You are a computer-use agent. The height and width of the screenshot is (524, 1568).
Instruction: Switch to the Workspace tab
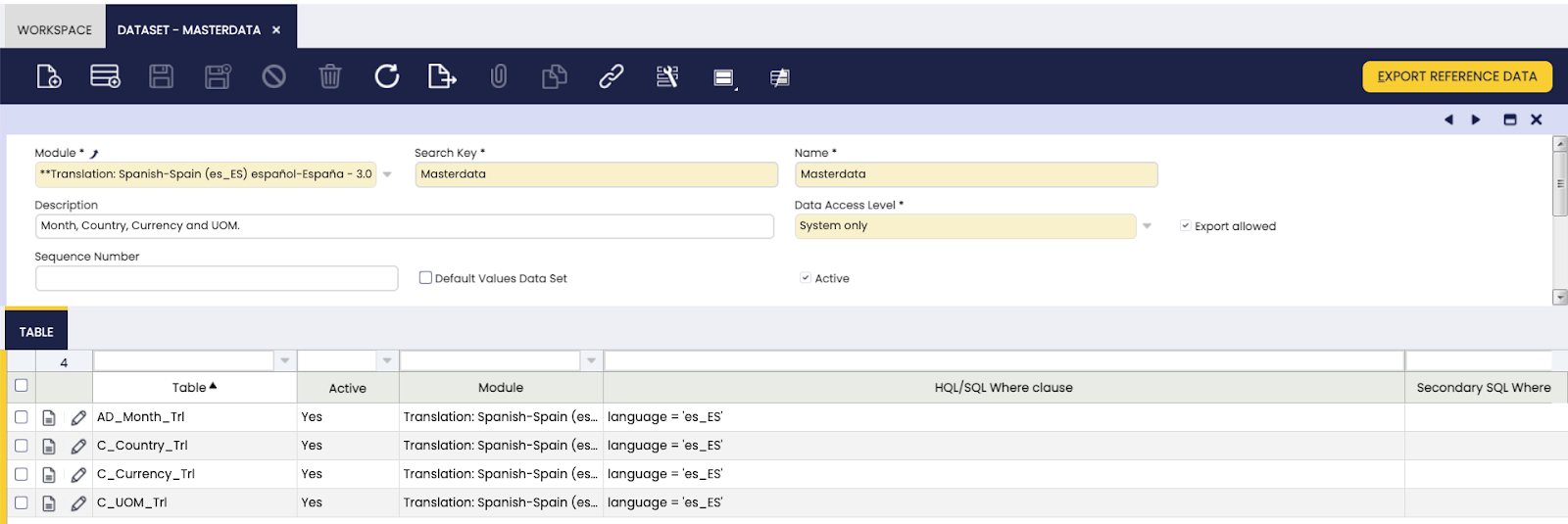tap(55, 30)
